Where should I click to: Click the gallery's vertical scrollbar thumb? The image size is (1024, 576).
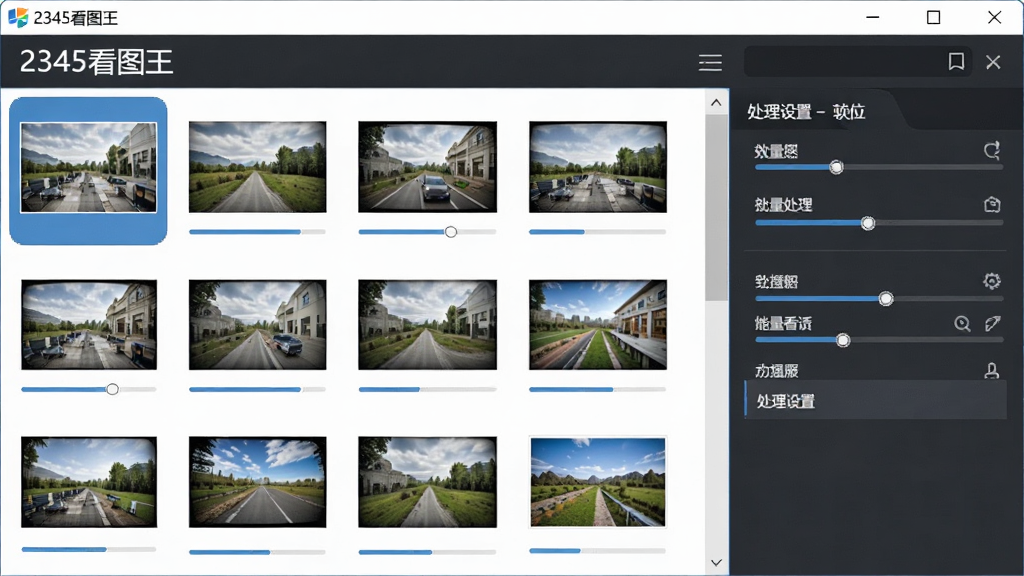pos(716,207)
